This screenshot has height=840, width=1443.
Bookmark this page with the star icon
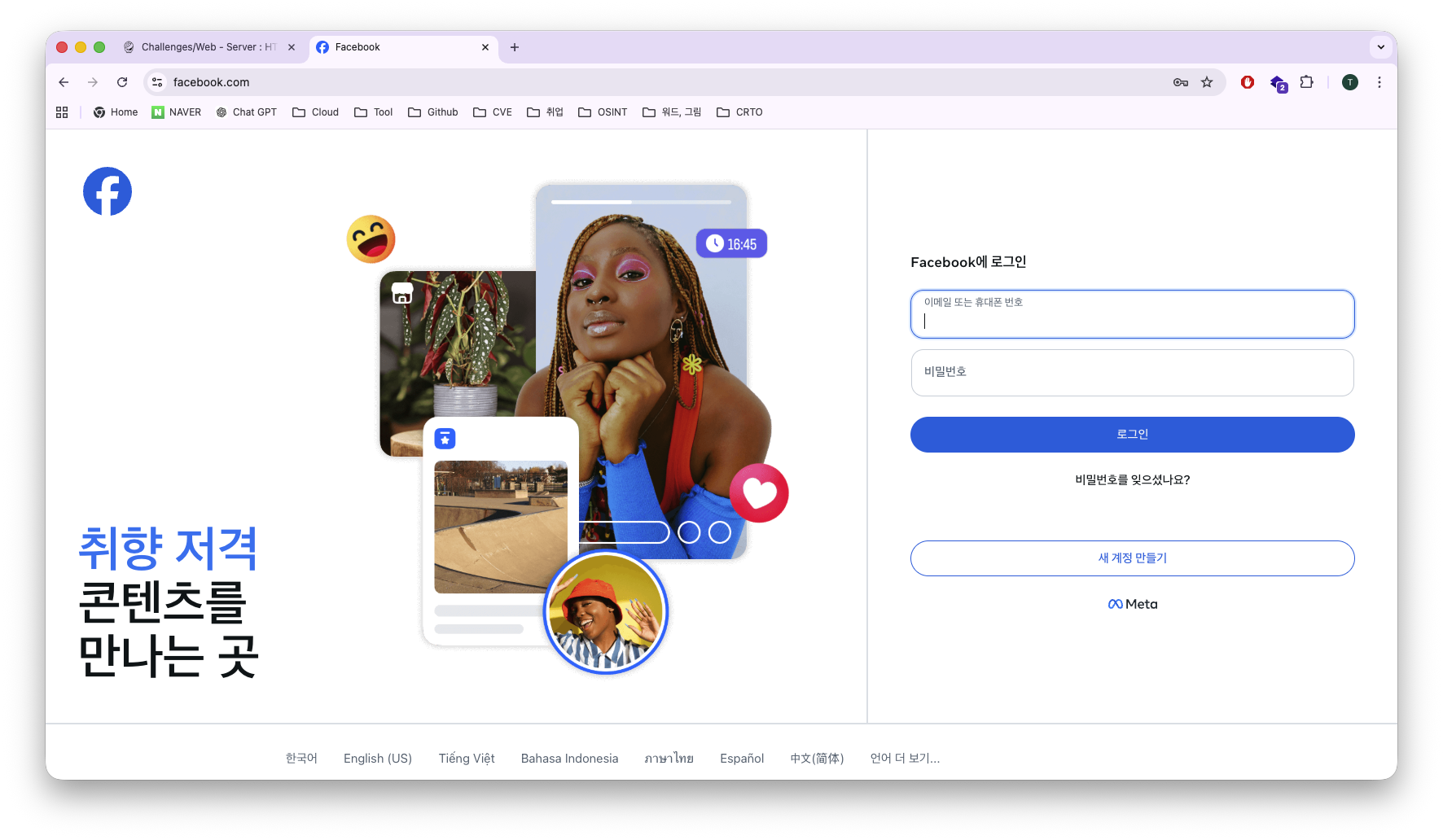pyautogui.click(x=1207, y=82)
